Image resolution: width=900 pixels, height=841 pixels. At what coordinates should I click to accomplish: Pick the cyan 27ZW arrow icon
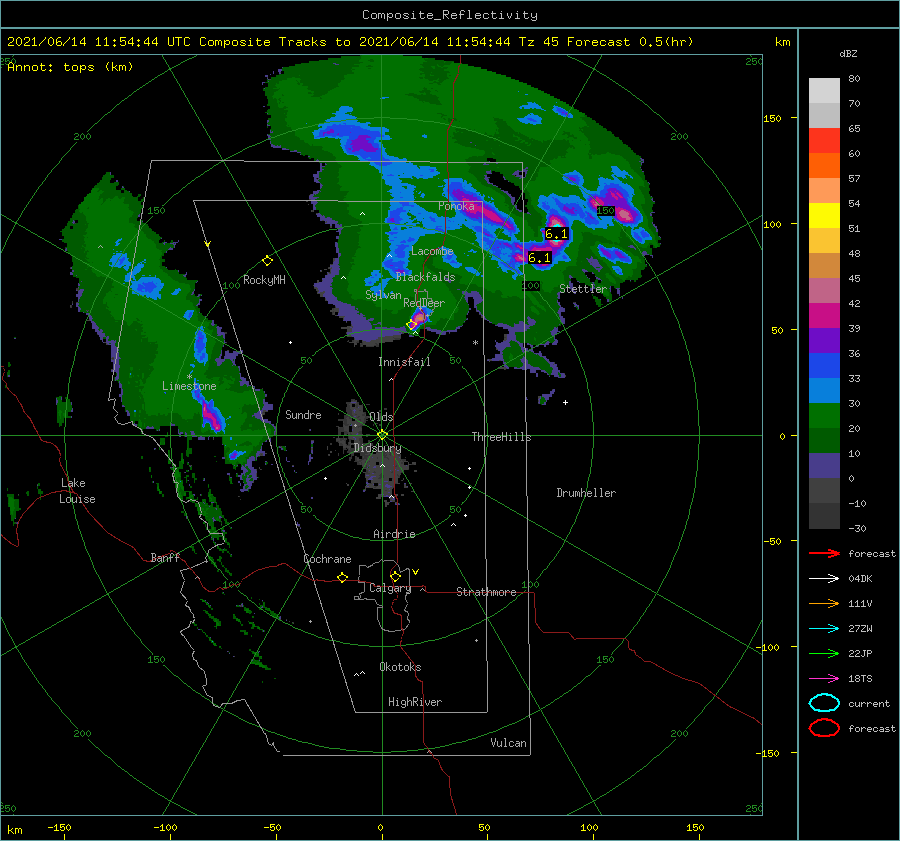point(824,629)
